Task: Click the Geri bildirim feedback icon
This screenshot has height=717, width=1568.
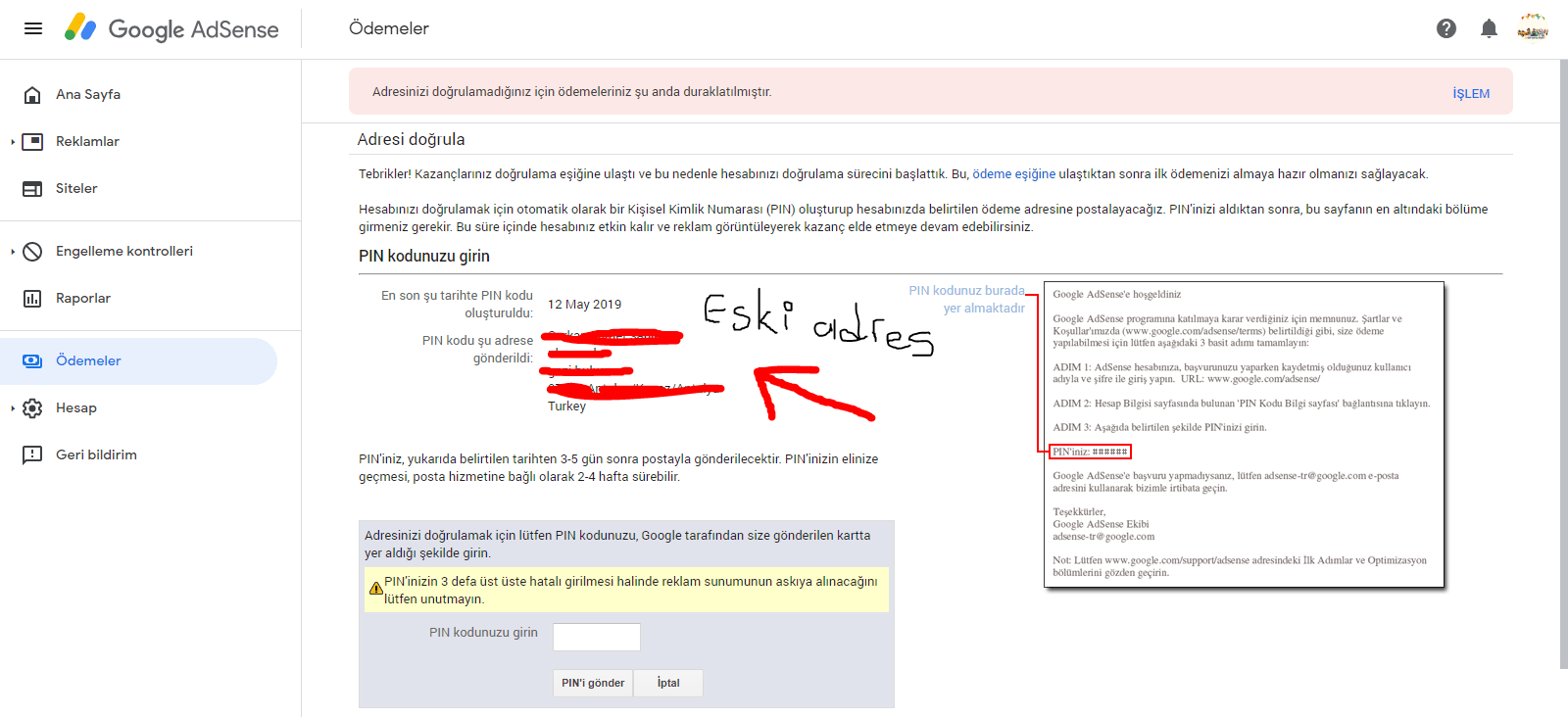Action: pyautogui.click(x=32, y=455)
